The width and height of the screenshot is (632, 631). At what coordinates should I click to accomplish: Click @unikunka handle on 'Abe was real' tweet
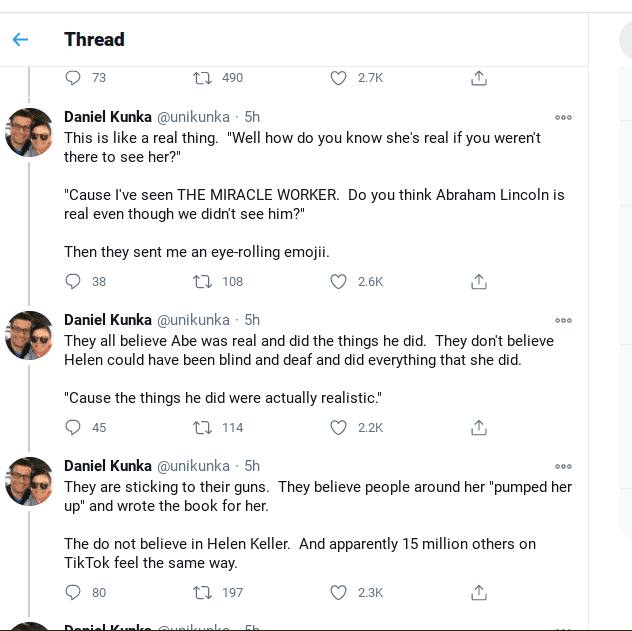click(193, 320)
